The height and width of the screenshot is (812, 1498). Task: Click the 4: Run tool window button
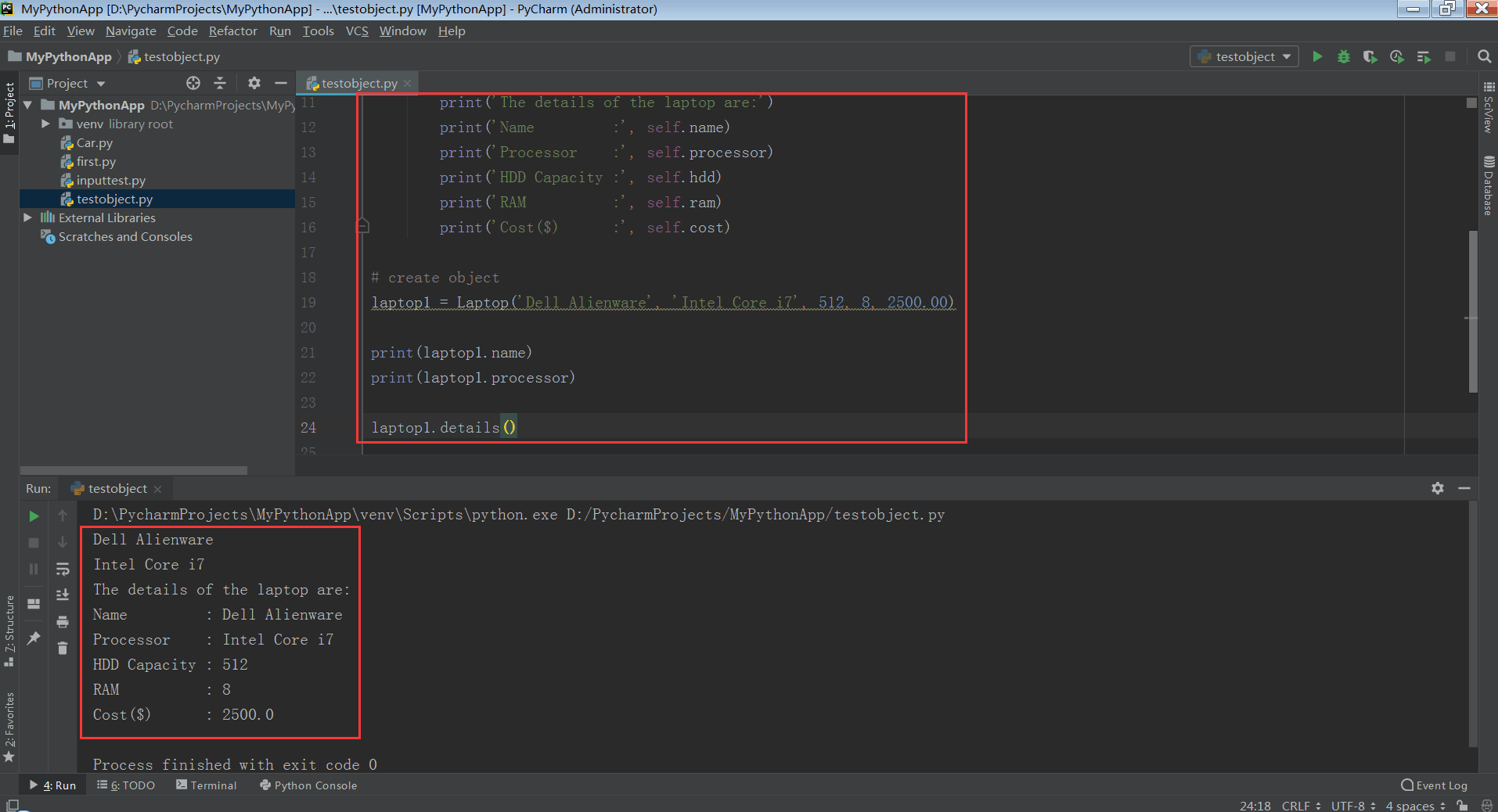(x=52, y=785)
